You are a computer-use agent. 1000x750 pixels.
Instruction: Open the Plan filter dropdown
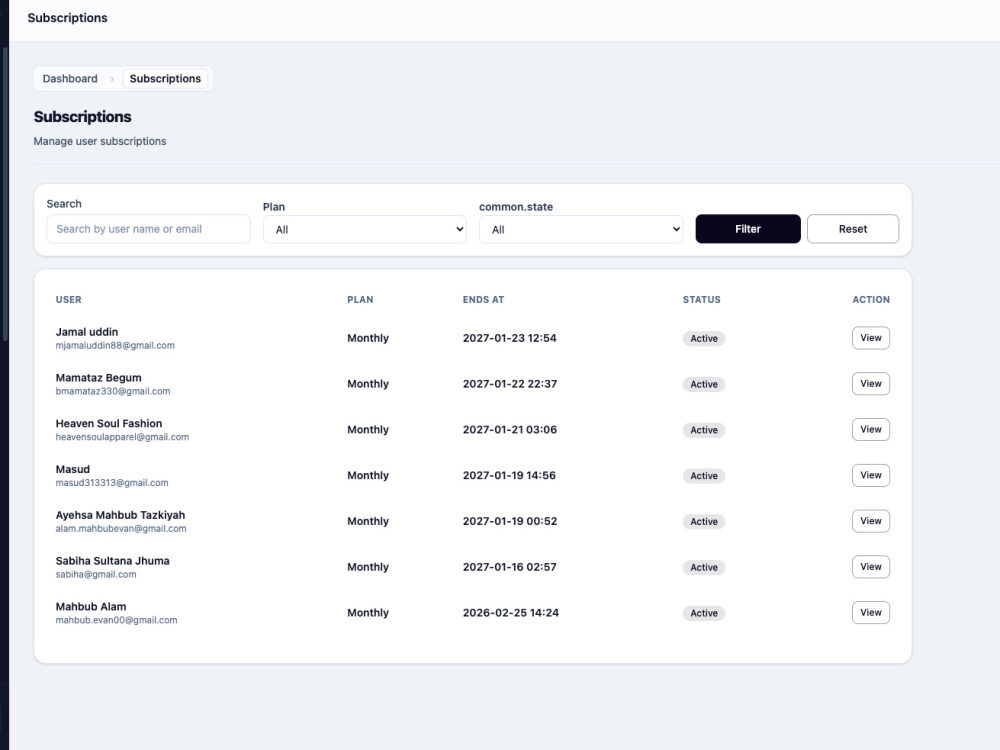(x=364, y=230)
